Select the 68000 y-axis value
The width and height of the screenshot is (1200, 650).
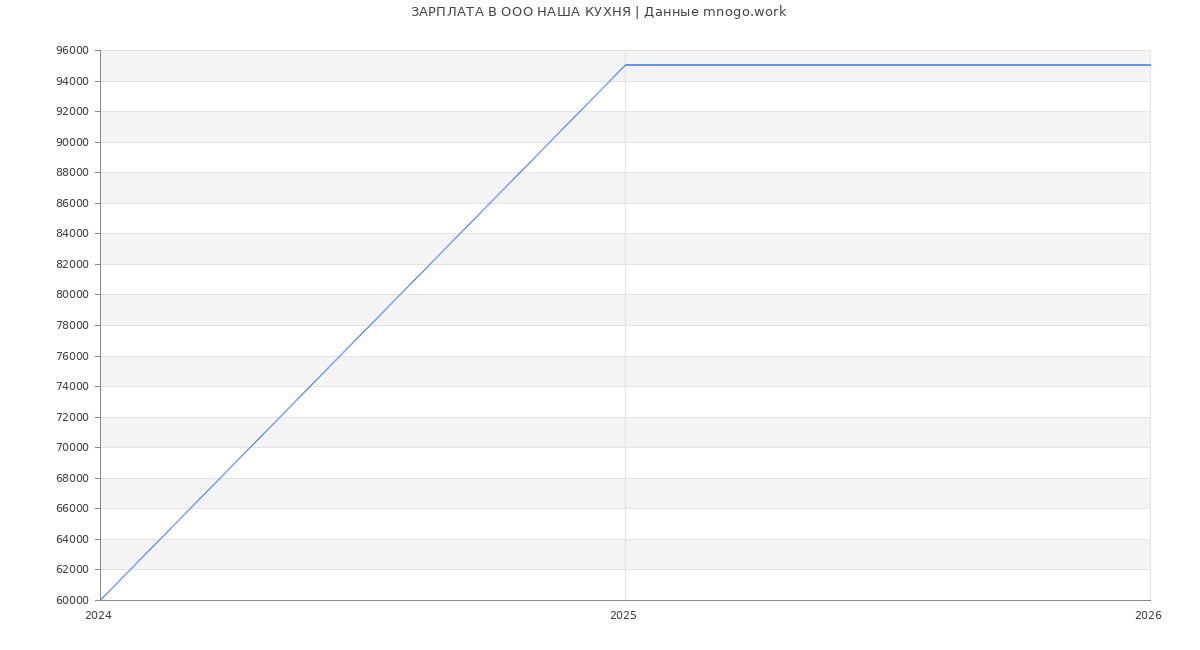tap(72, 478)
